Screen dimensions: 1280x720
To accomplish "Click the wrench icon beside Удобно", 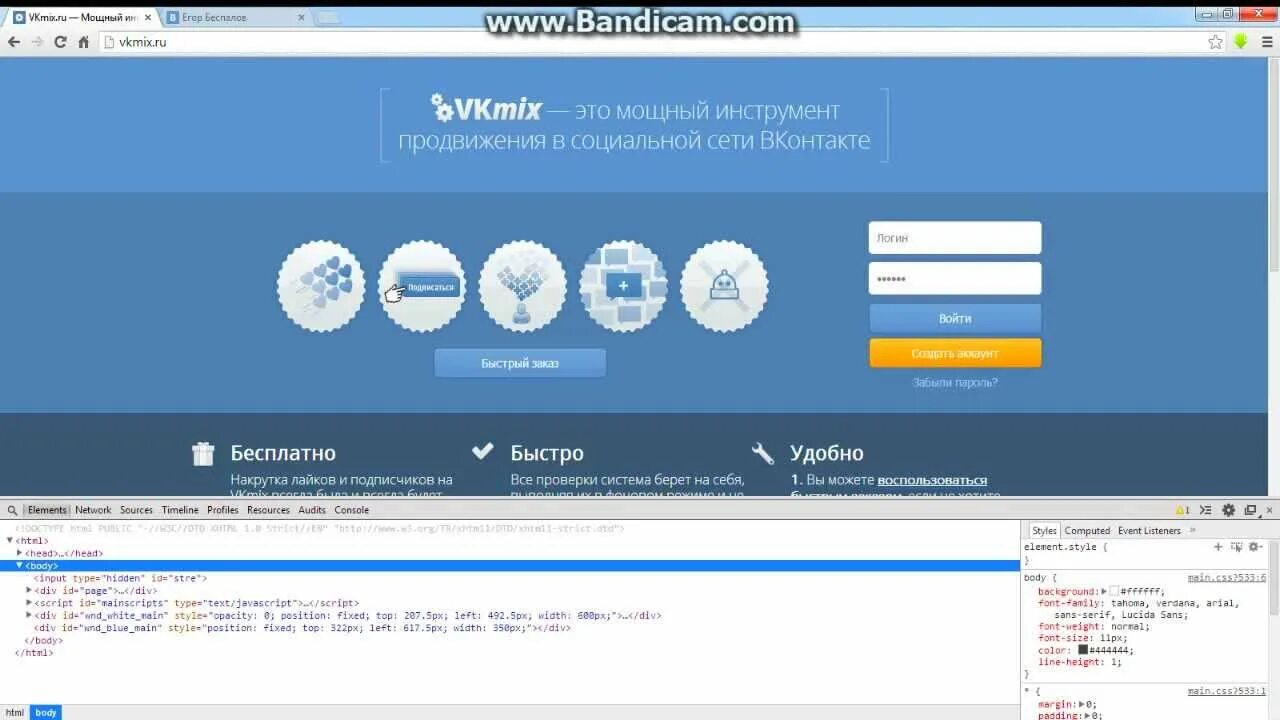I will [x=763, y=454].
